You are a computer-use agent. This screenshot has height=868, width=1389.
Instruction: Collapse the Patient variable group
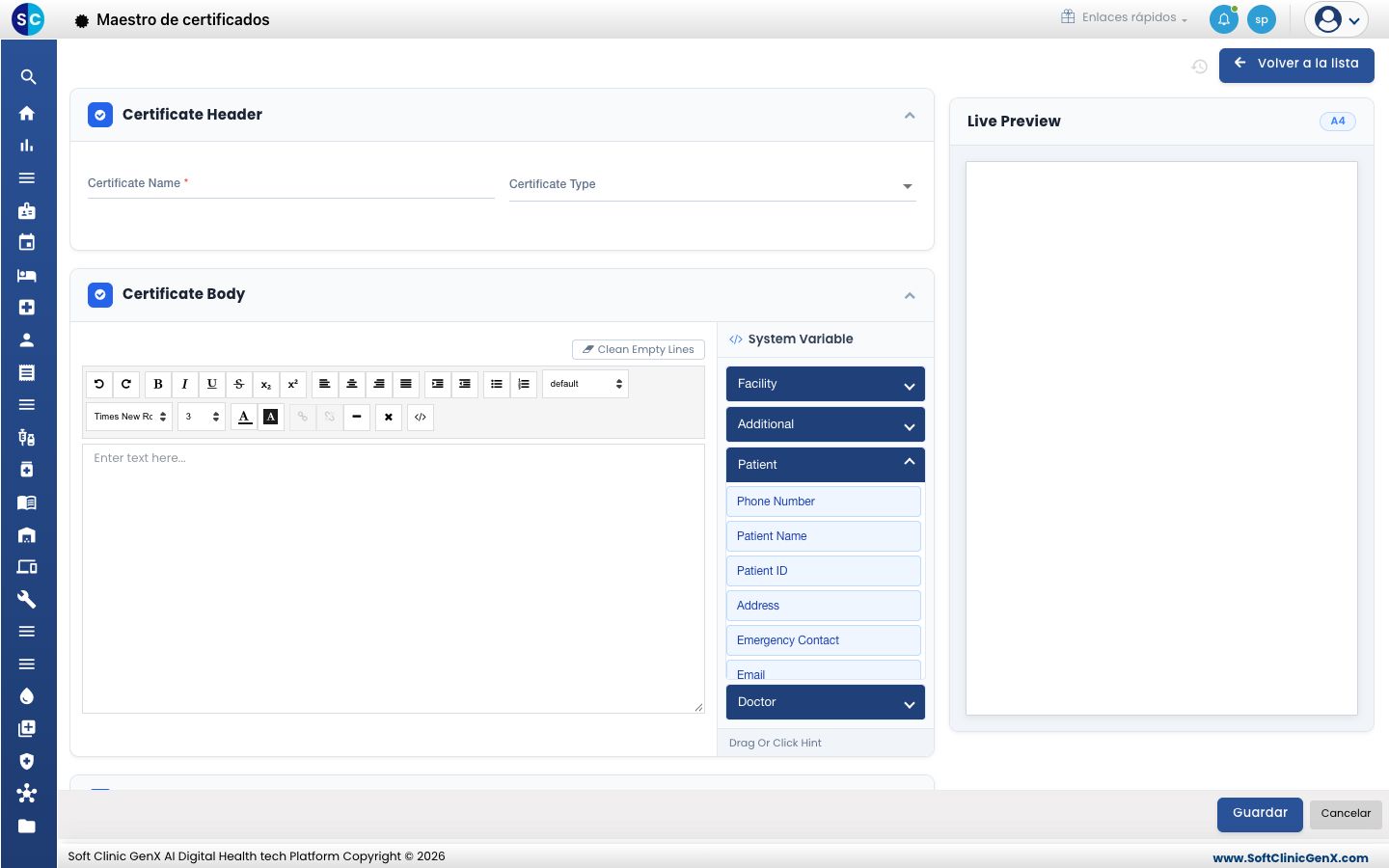pos(826,465)
